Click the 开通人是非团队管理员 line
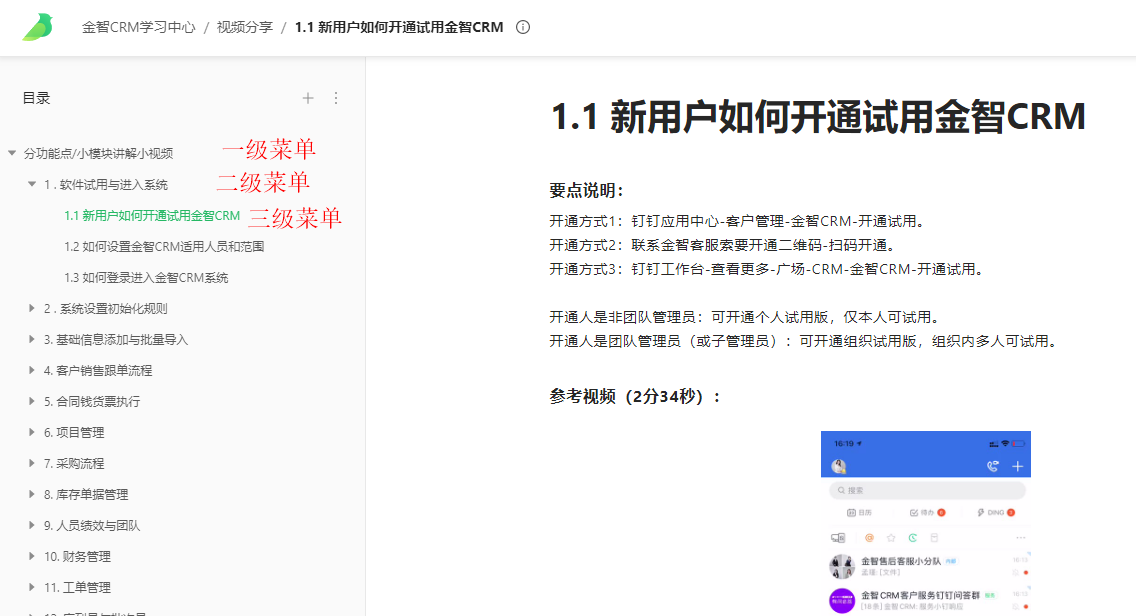1136x616 pixels. pyautogui.click(x=746, y=317)
